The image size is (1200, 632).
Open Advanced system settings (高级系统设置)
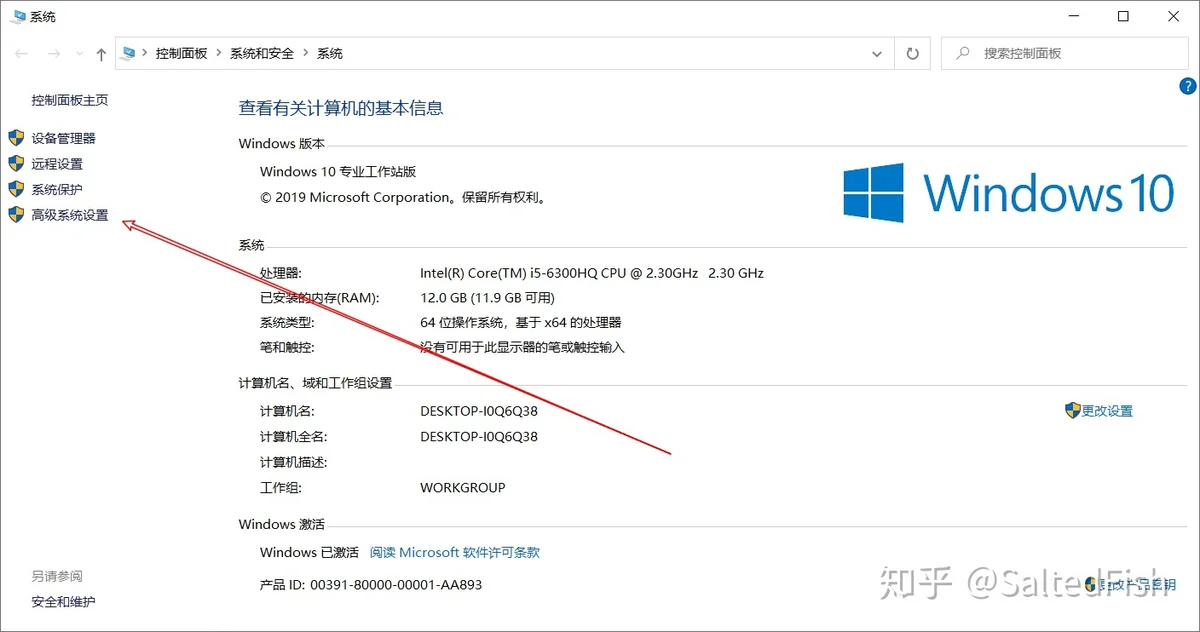tap(70, 215)
